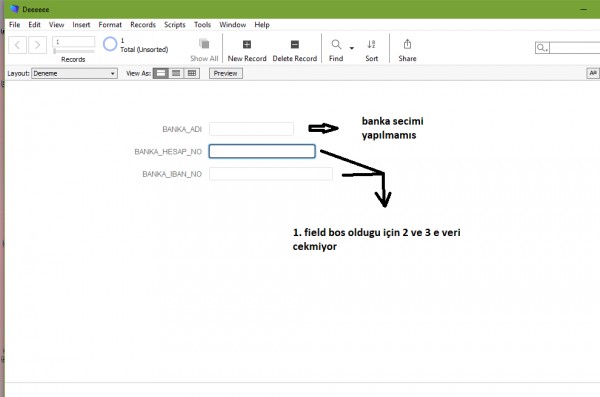Viewport: 600px width, 397px height.
Task: Click the Find magnifier icon
Action: (336, 44)
